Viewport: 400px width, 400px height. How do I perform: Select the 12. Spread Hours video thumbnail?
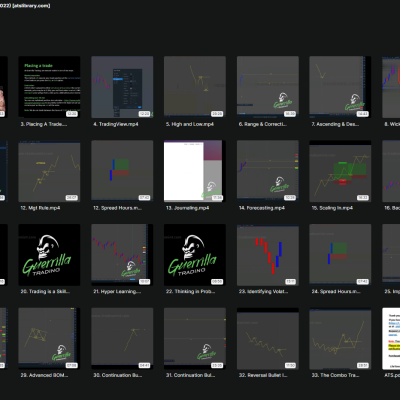[x=122, y=171]
